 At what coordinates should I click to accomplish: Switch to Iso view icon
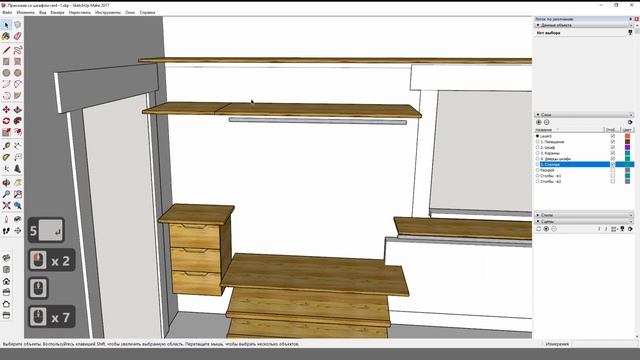[x=6, y=258]
